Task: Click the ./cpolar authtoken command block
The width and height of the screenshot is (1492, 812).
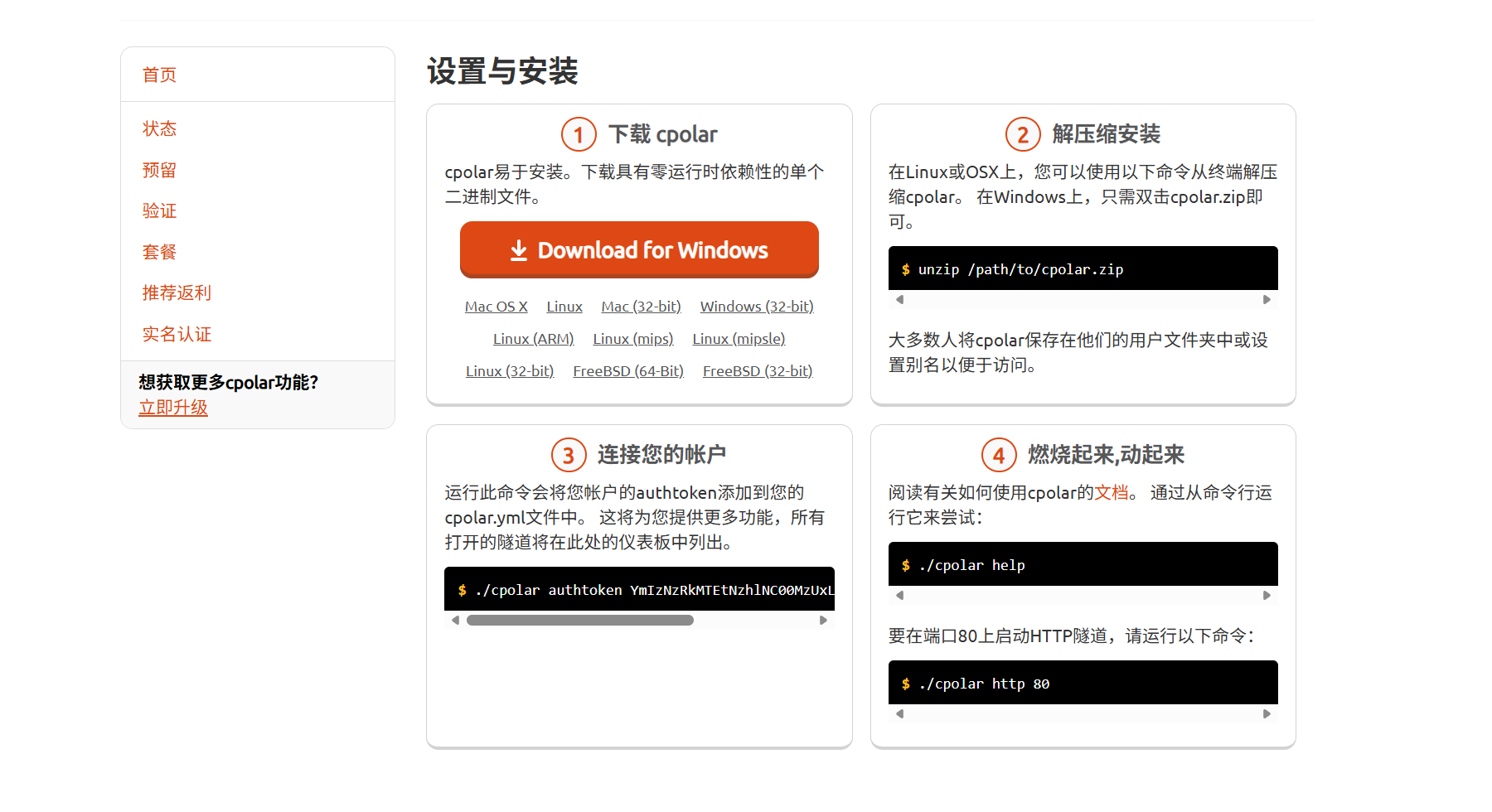Action: (x=639, y=589)
